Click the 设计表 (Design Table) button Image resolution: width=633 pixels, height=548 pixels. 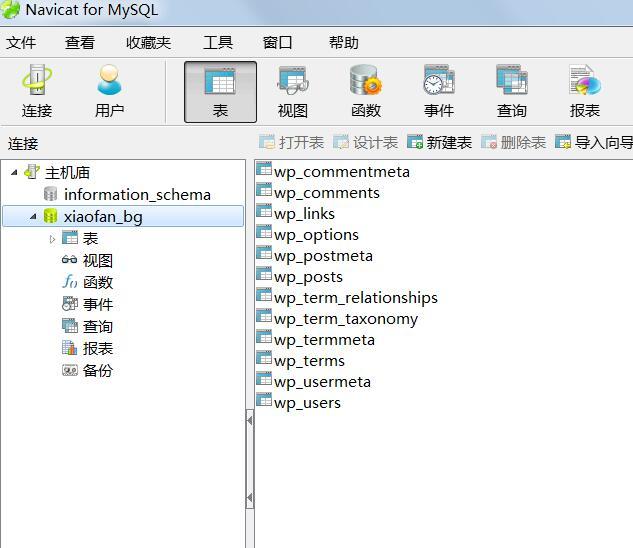[x=366, y=142]
